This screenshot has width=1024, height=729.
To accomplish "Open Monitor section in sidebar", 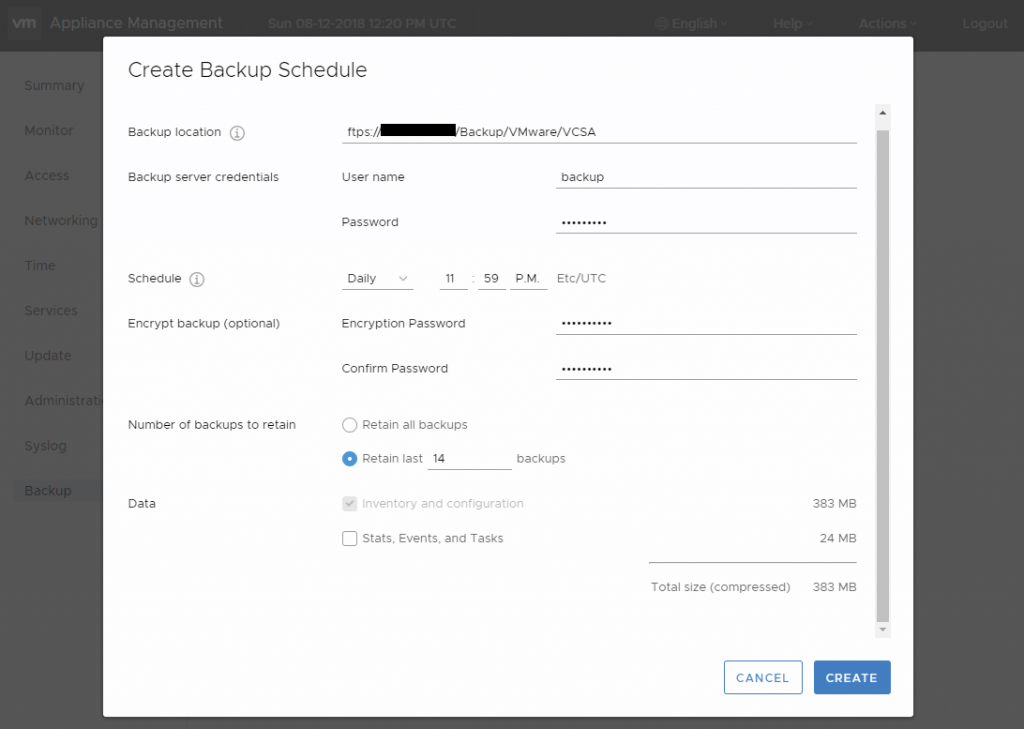I will click(49, 131).
